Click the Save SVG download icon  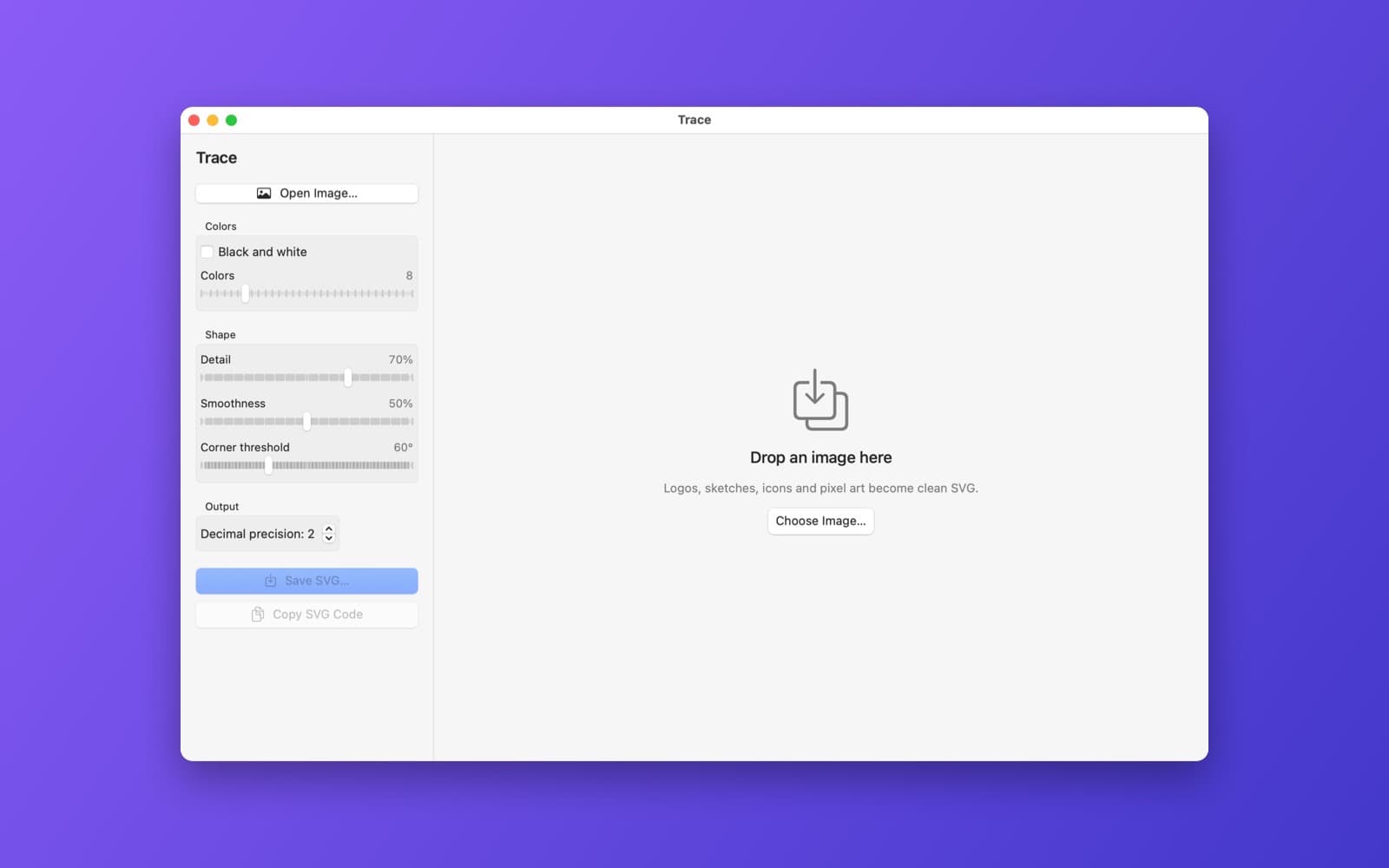point(271,581)
